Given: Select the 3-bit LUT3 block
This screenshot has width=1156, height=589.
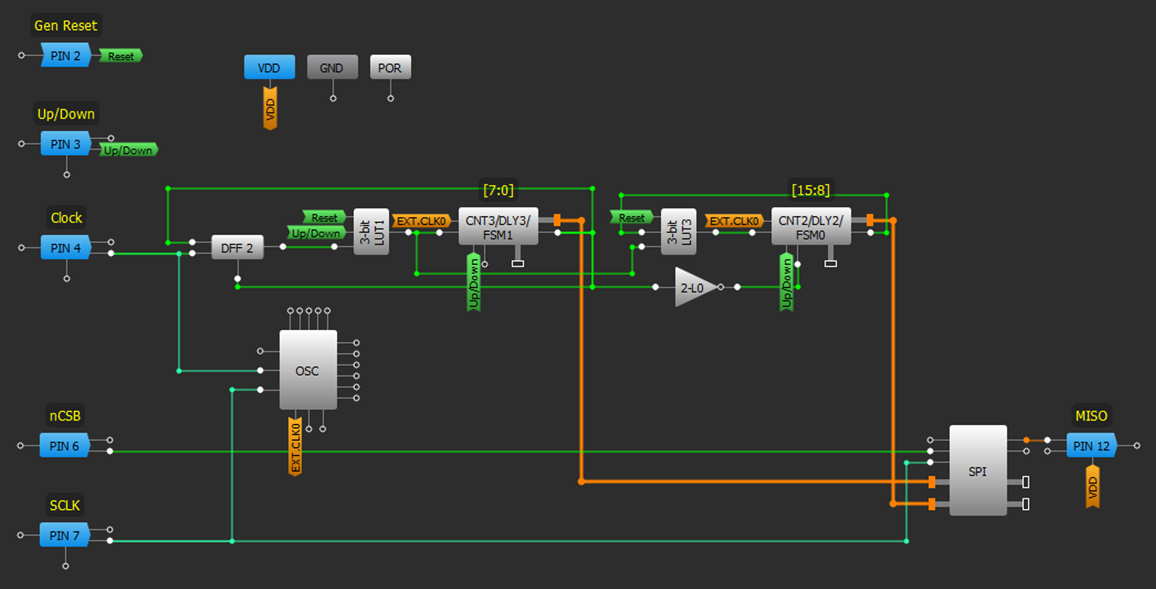Looking at the screenshot, I should click(x=678, y=232).
